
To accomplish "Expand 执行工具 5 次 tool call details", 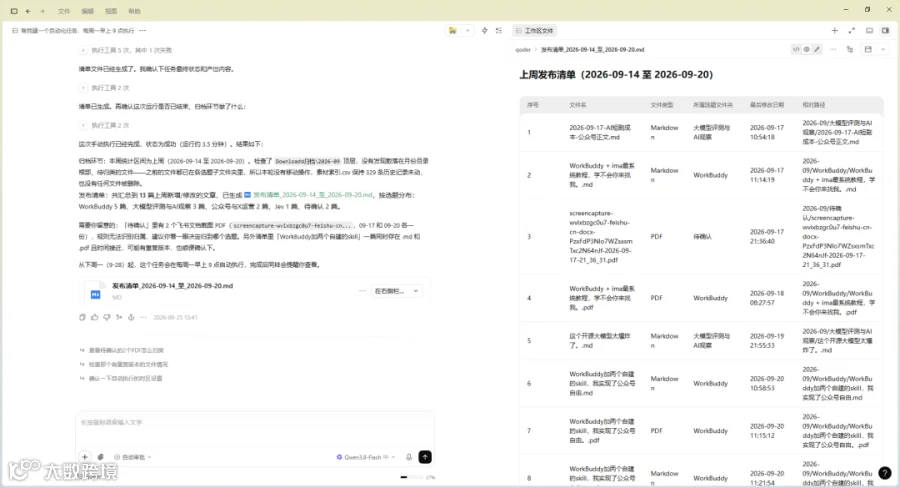I will pyautogui.click(x=126, y=51).
